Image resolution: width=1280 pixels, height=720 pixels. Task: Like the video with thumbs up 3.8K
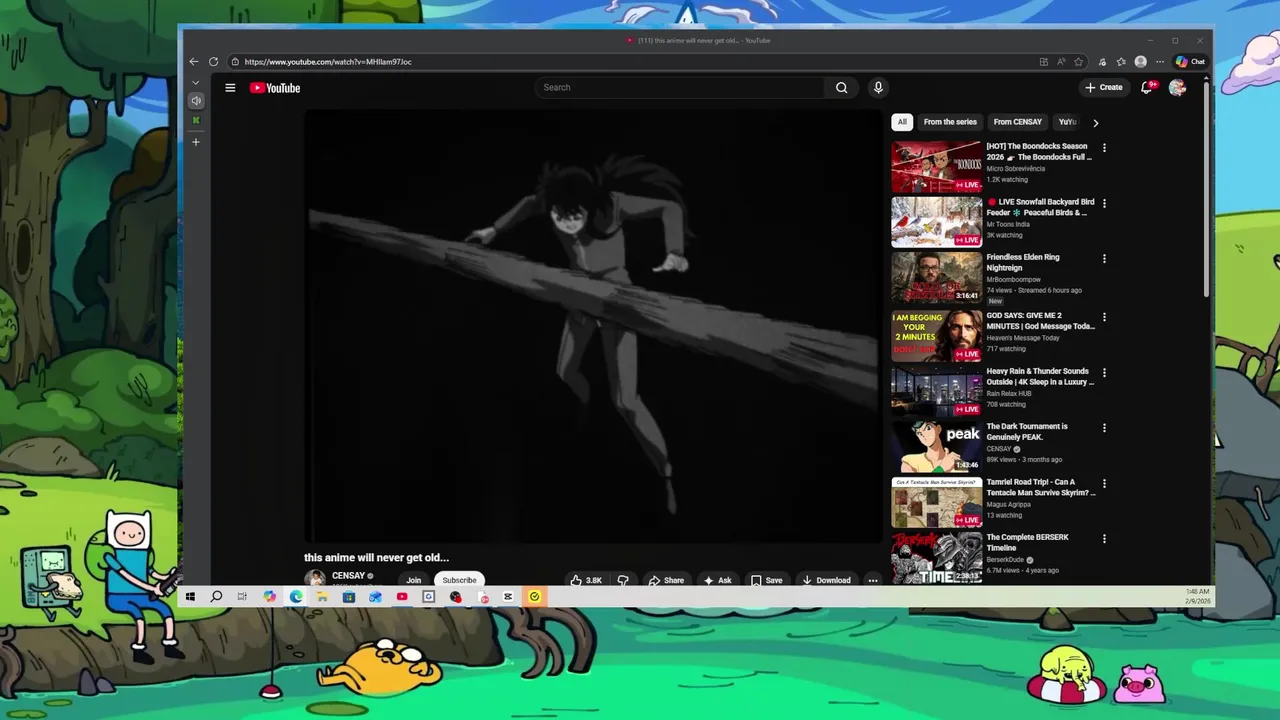click(586, 580)
